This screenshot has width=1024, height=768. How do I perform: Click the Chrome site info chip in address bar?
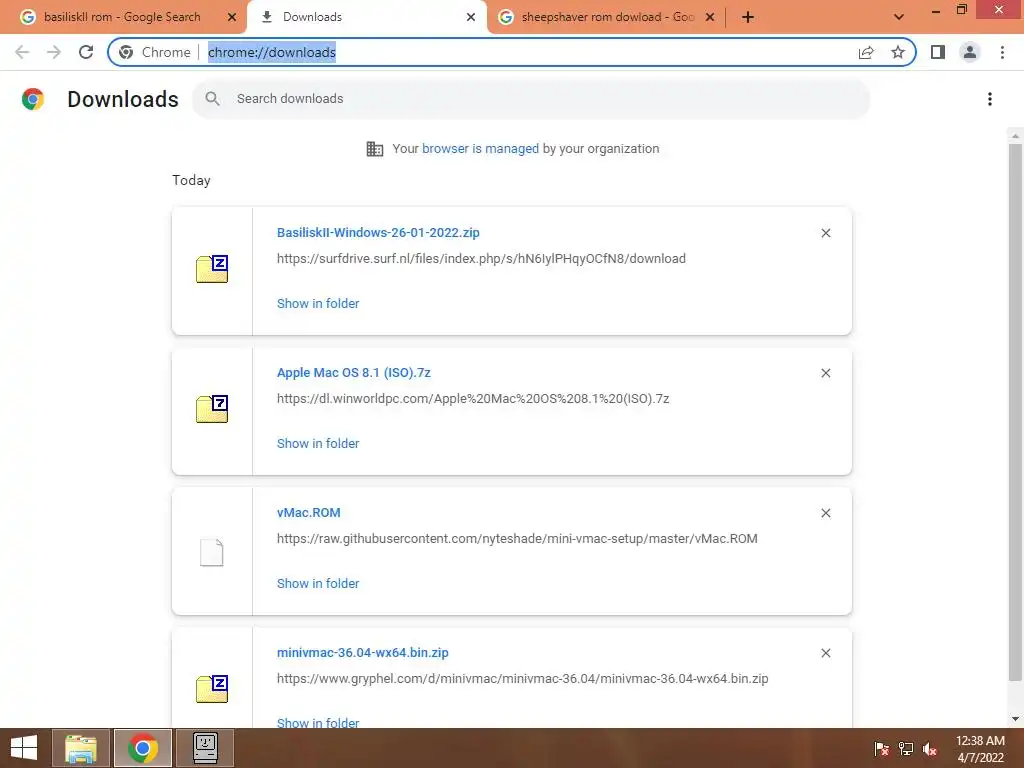coord(155,52)
